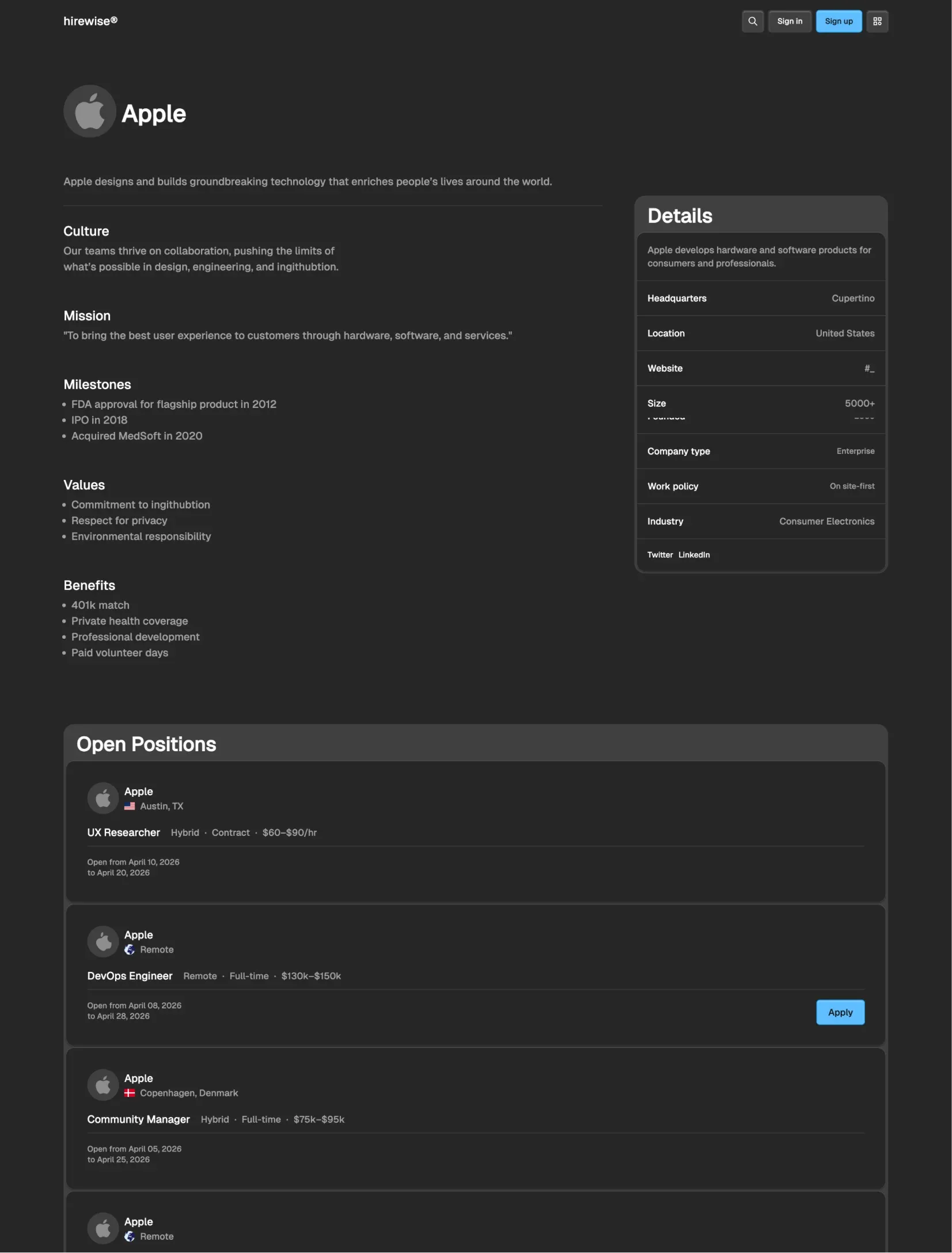Click the Sign up button
Viewport: 952px width, 1253px height.
pos(839,21)
